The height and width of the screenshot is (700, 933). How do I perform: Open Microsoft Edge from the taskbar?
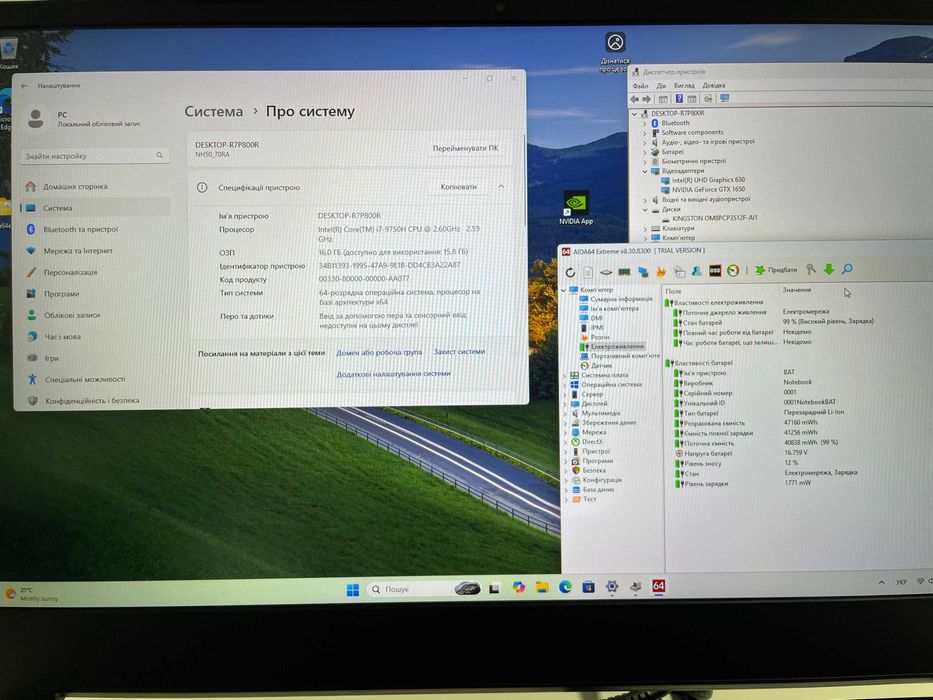click(x=565, y=587)
